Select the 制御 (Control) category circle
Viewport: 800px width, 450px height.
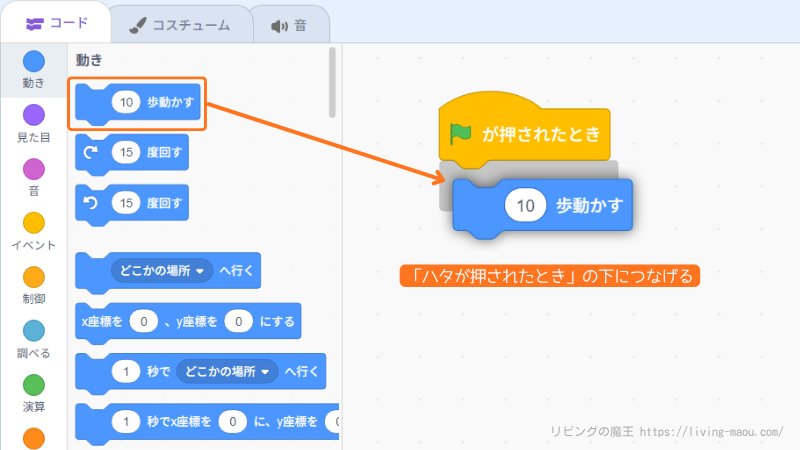coord(34,277)
